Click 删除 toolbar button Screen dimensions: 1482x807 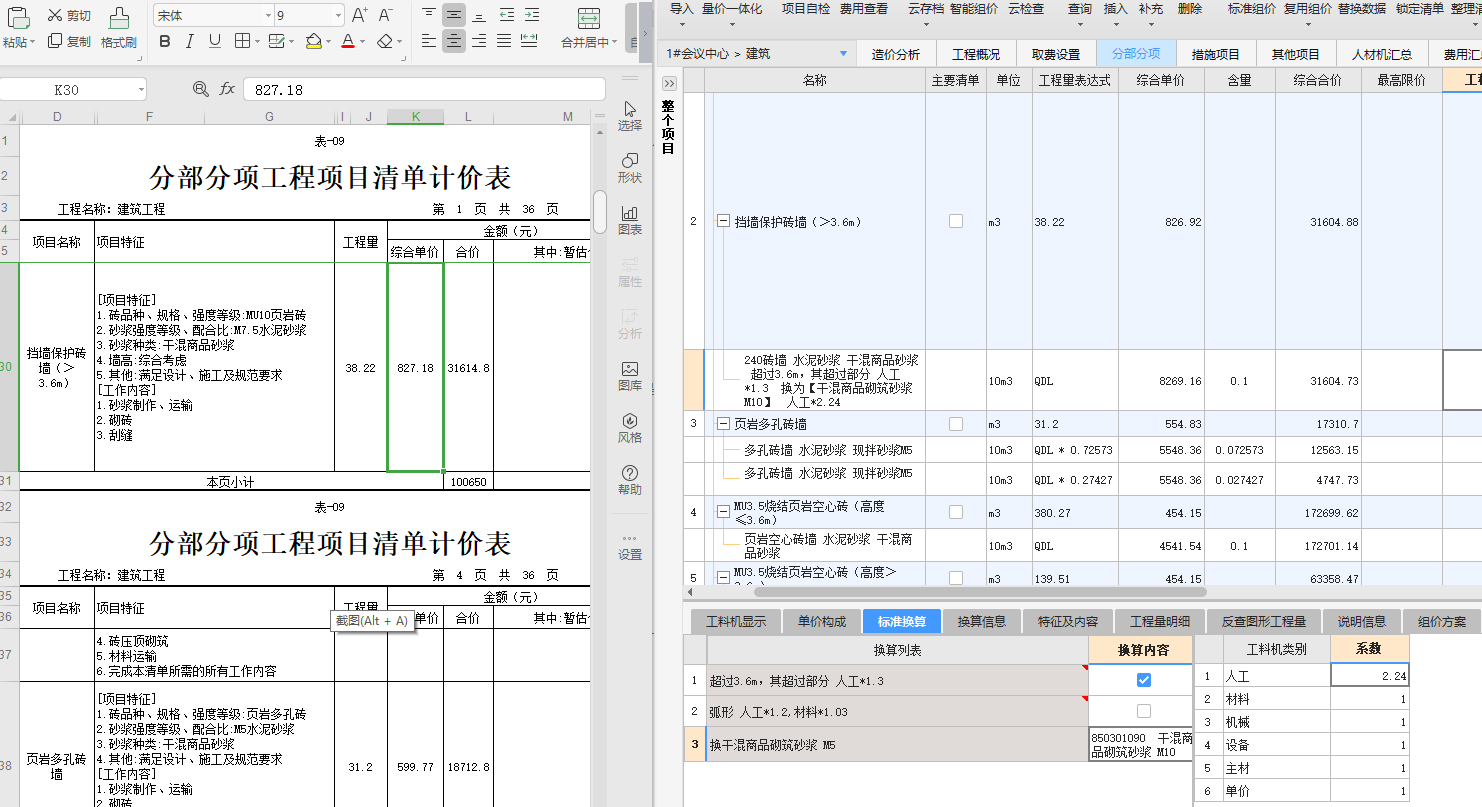tap(1190, 8)
